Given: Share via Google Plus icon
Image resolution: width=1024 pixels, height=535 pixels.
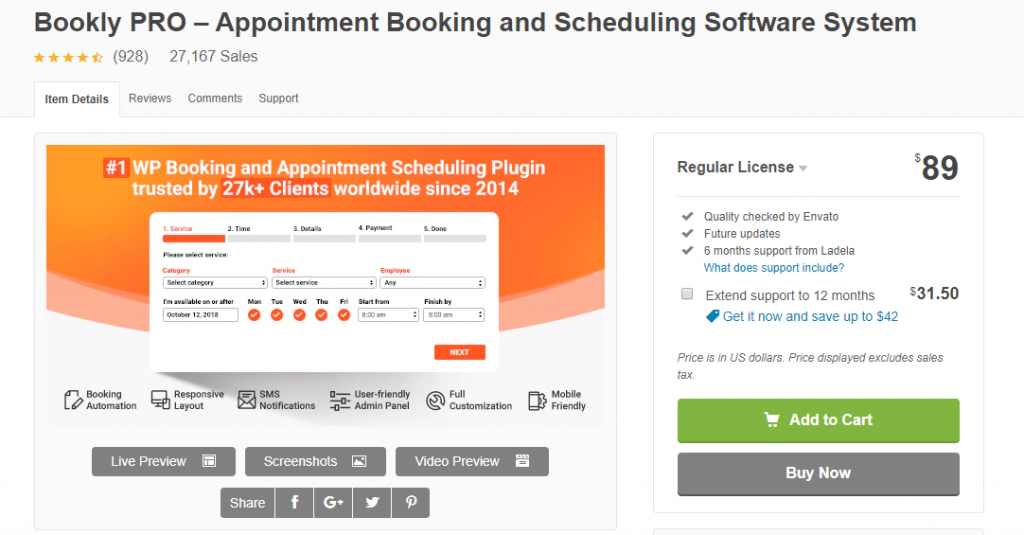Looking at the screenshot, I should [333, 503].
